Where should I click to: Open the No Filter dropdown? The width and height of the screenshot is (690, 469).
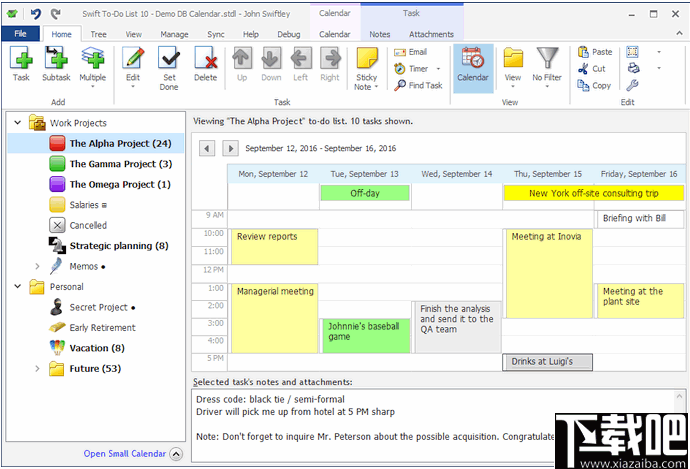click(547, 67)
